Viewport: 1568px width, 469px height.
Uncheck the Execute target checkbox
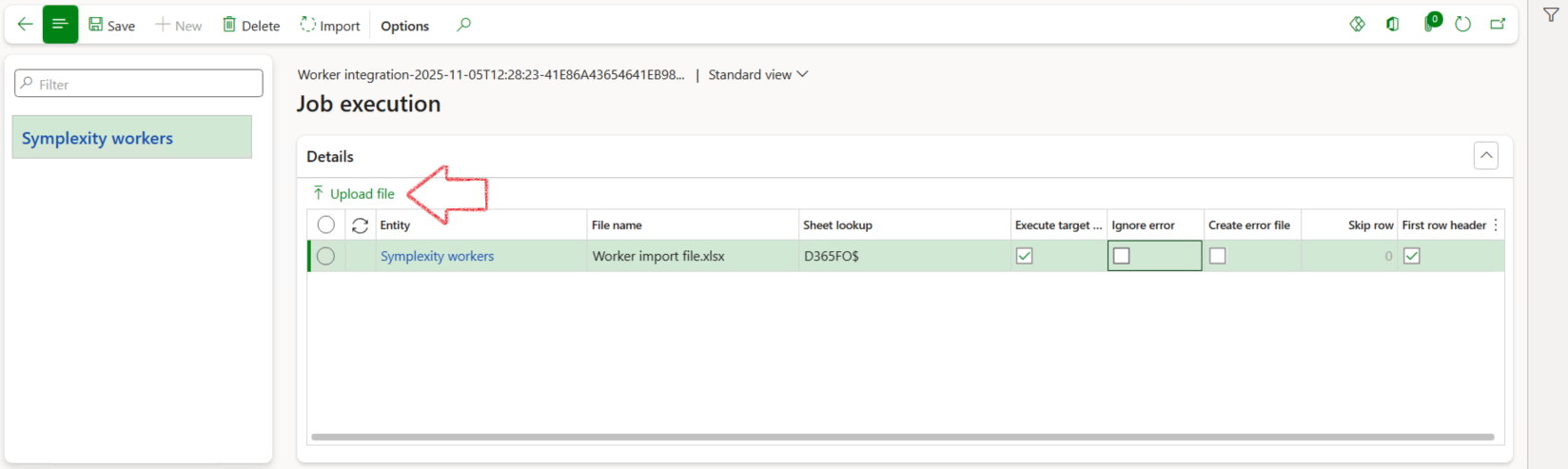(x=1024, y=256)
